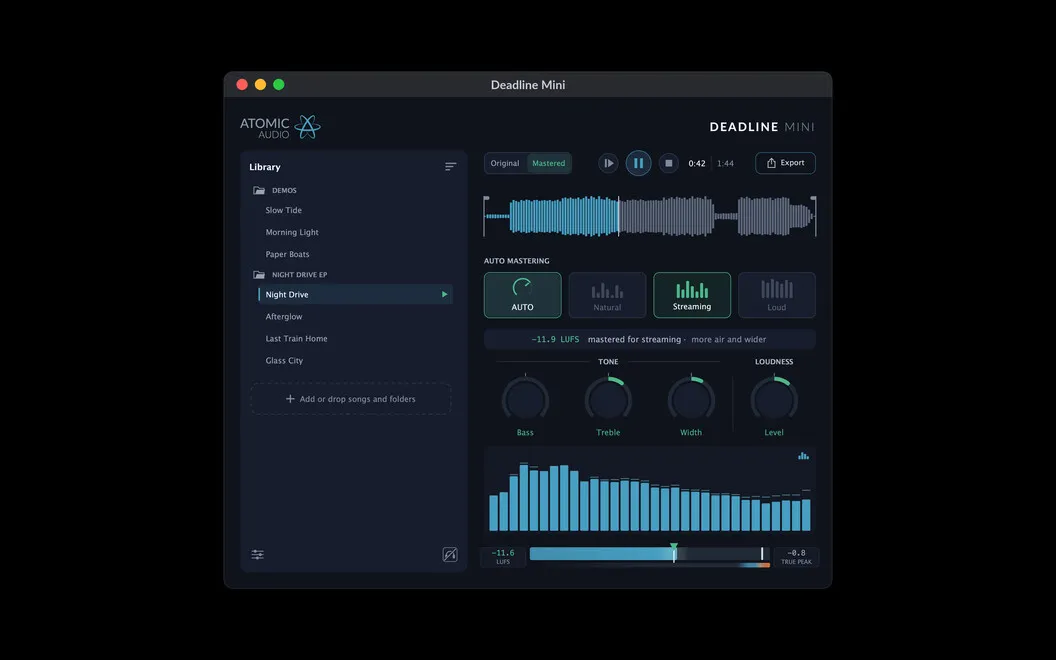This screenshot has width=1056, height=660.
Task: Export the mastered track
Action: click(785, 163)
